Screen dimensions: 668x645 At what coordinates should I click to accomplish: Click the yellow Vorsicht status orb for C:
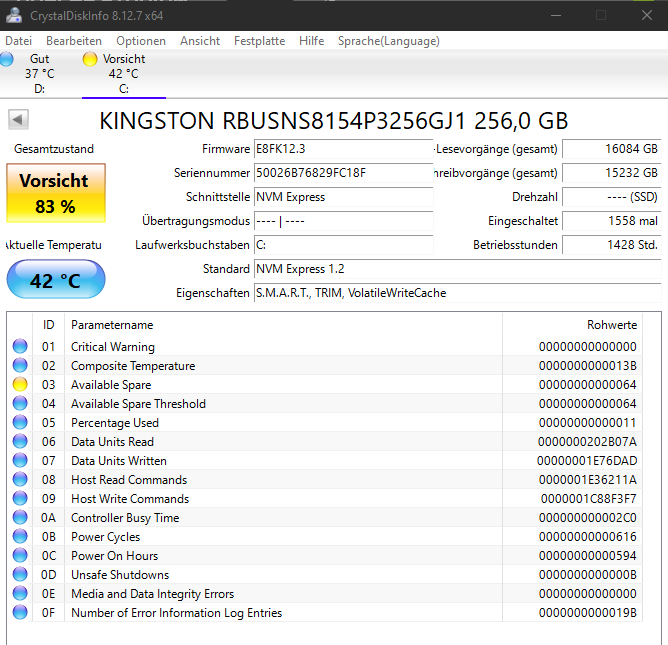coord(90,59)
